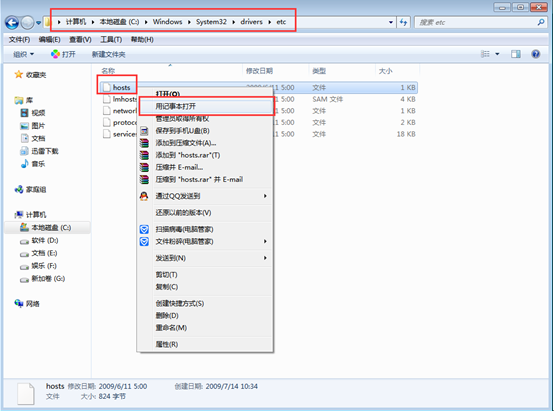This screenshot has height=411, width=554.
Task: Select the networks file icon
Action: pos(107,111)
